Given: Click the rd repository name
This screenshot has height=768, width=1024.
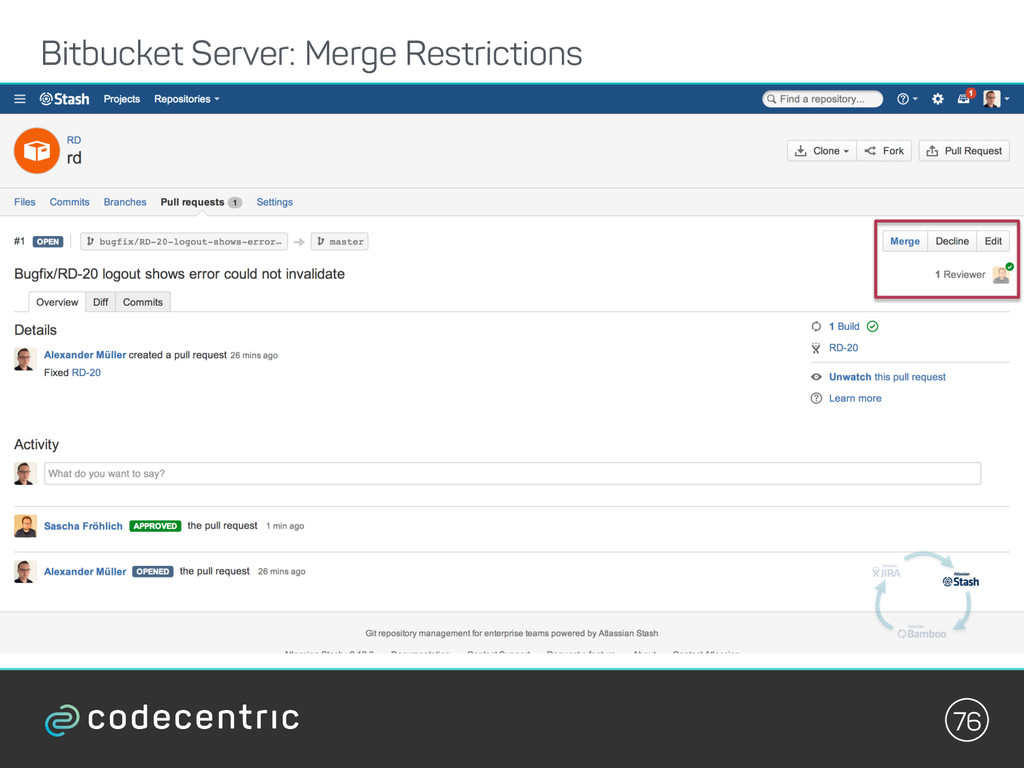Looking at the screenshot, I should click(74, 158).
